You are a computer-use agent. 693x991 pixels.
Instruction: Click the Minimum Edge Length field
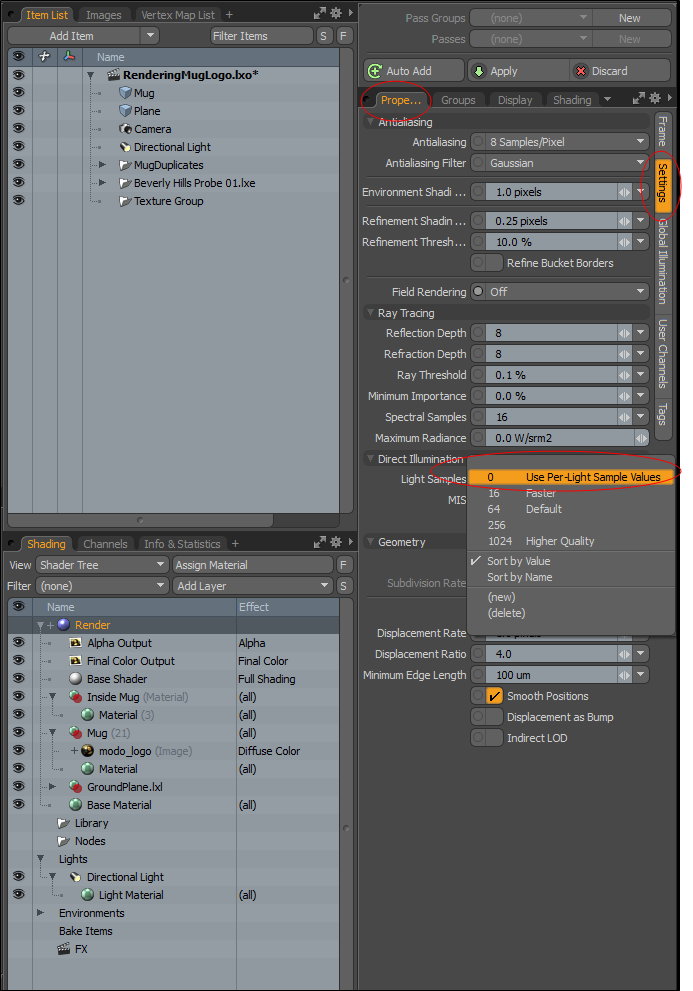[551, 675]
